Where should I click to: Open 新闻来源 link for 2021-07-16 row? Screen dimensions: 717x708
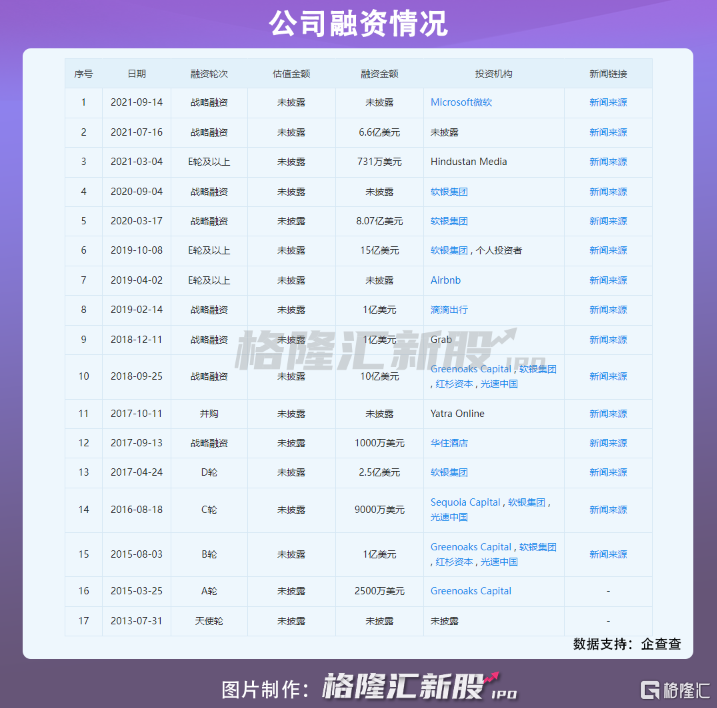click(x=608, y=132)
